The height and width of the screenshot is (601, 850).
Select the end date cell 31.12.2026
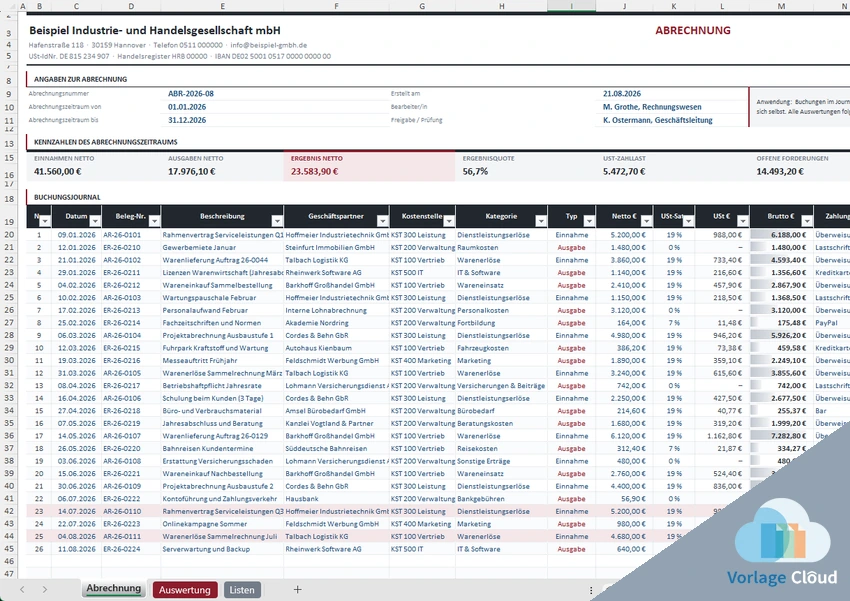pos(187,120)
